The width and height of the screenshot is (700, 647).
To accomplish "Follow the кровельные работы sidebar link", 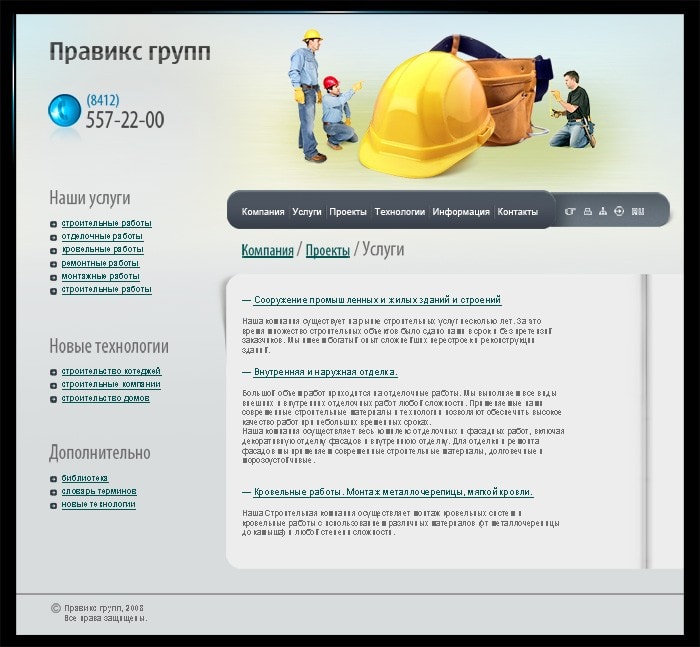I will pos(102,249).
